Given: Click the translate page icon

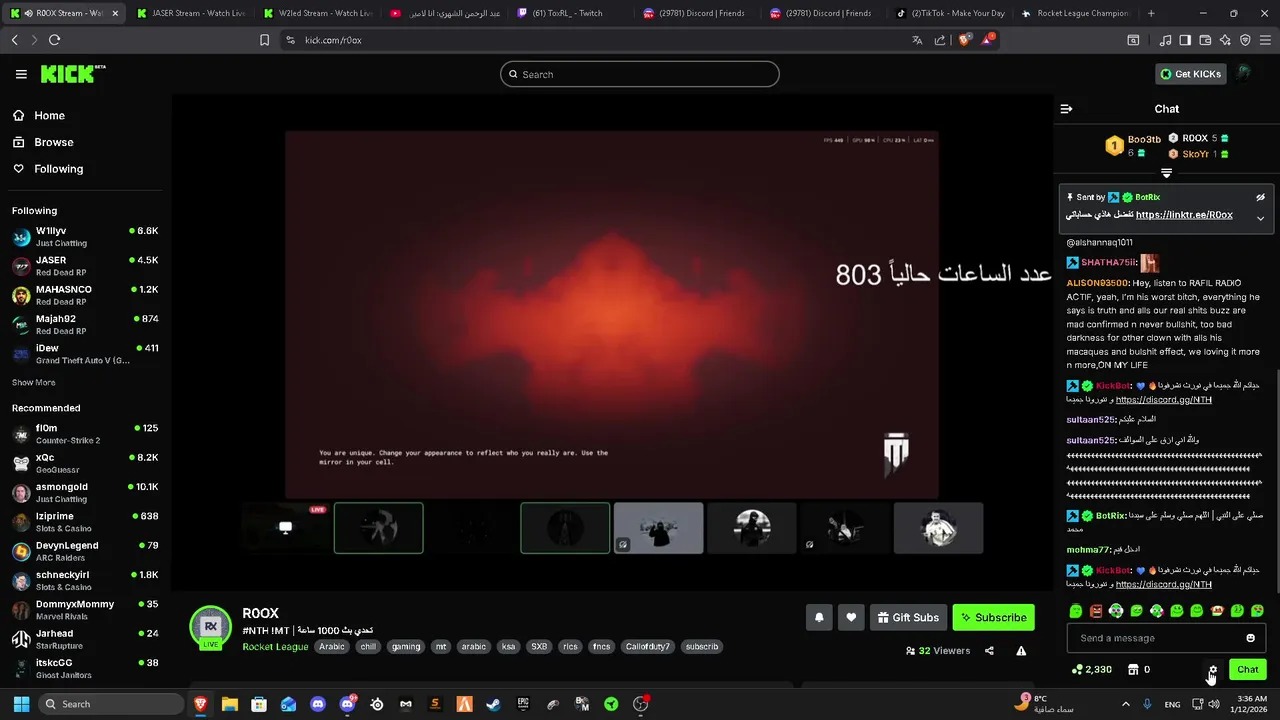Looking at the screenshot, I should coord(917,40).
